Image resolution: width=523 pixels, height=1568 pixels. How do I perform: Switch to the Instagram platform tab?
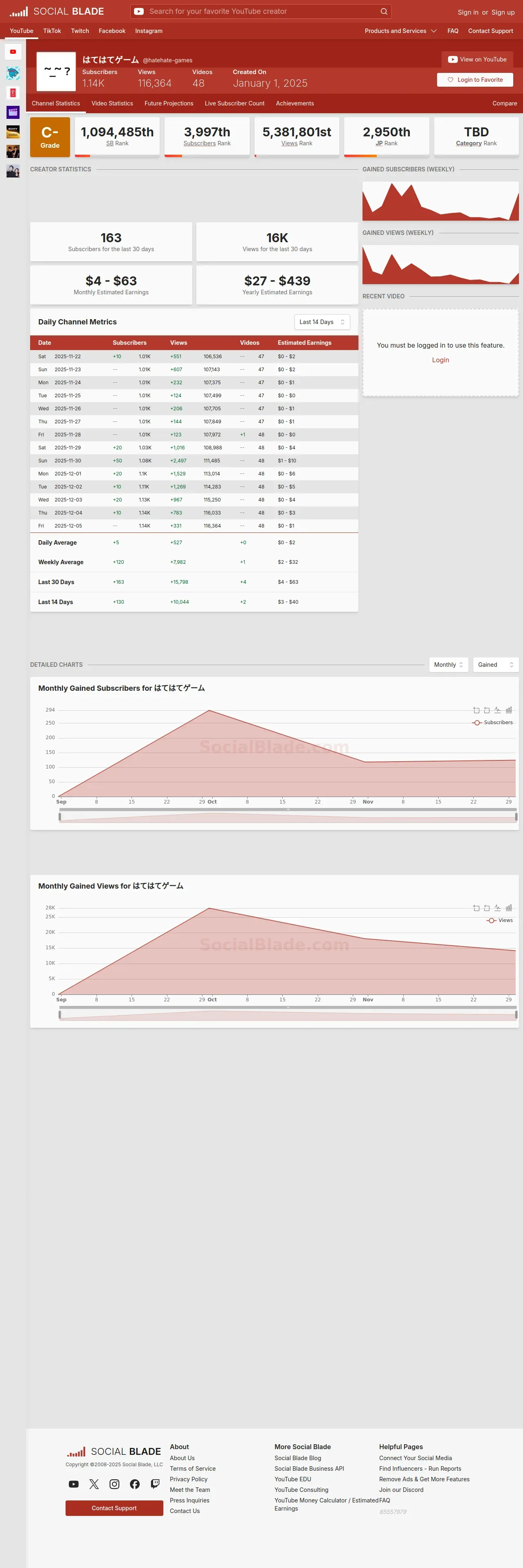click(149, 31)
